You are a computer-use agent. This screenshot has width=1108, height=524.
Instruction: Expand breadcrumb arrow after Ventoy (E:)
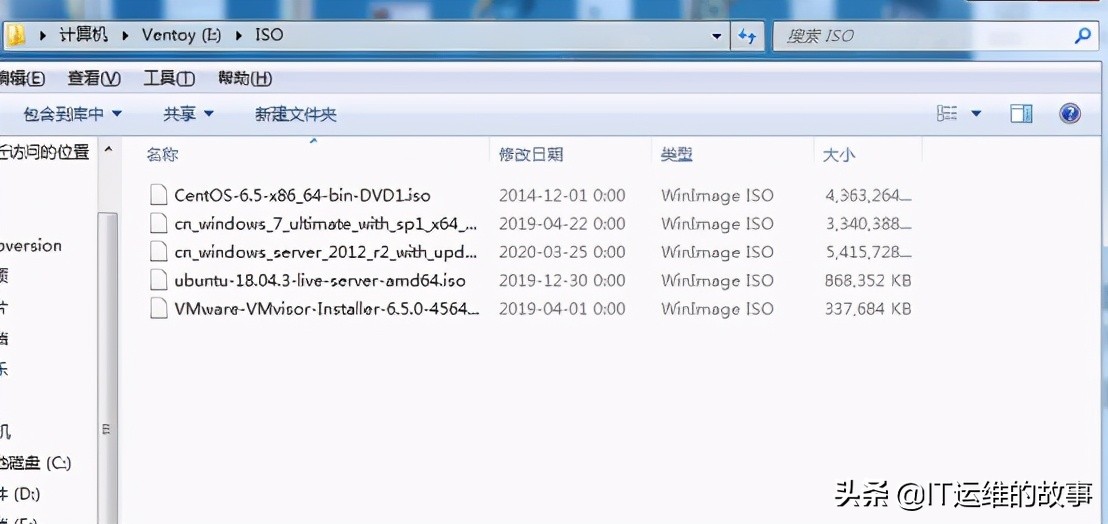pyautogui.click(x=238, y=35)
